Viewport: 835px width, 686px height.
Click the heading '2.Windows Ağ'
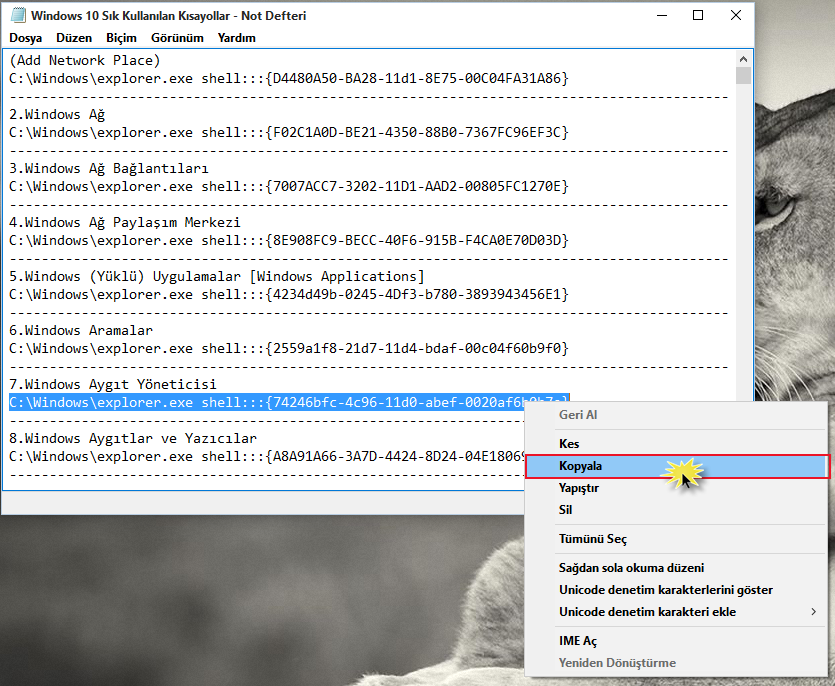click(57, 115)
